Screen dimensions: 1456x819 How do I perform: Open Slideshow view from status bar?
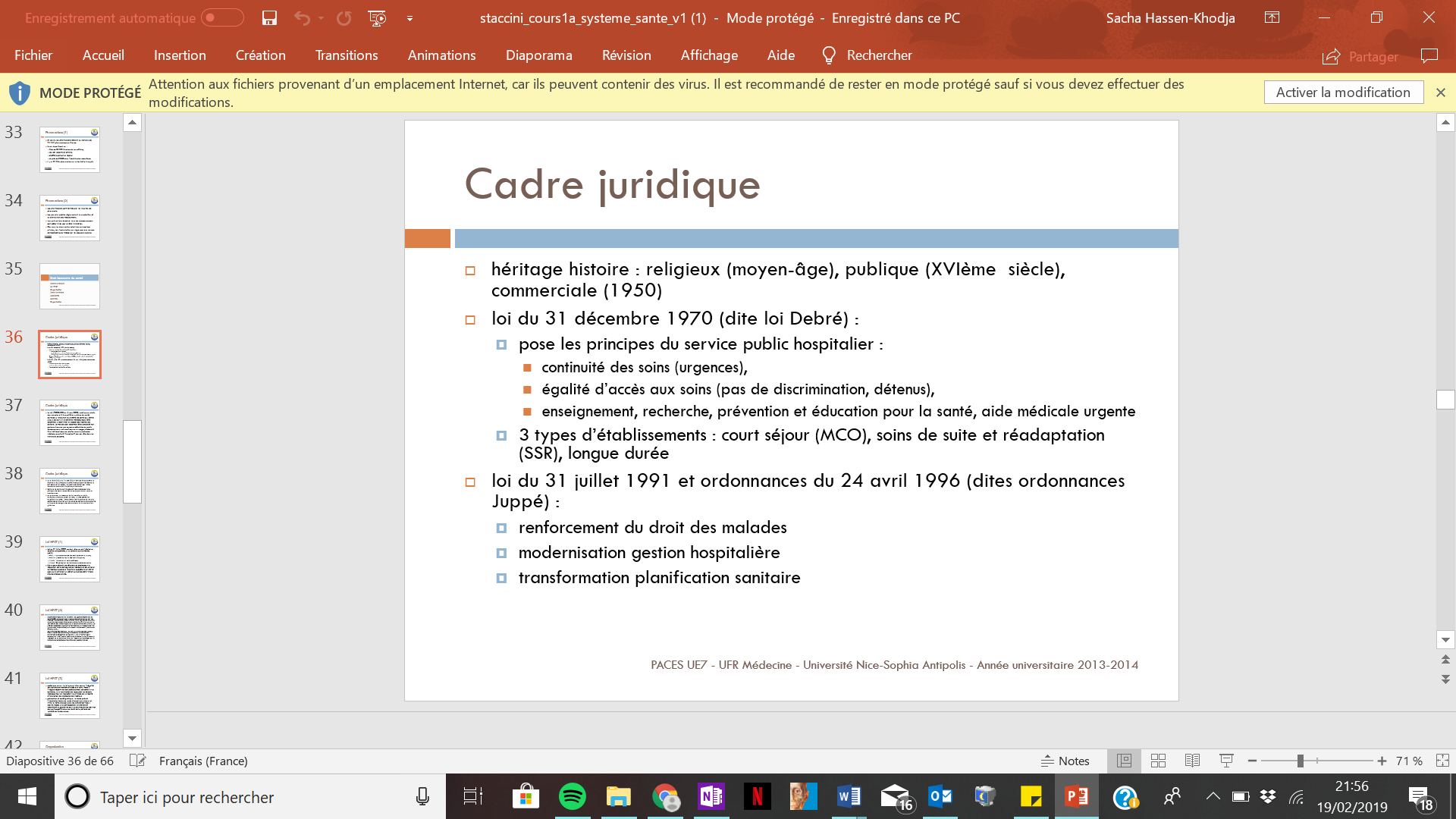pyautogui.click(x=1226, y=761)
